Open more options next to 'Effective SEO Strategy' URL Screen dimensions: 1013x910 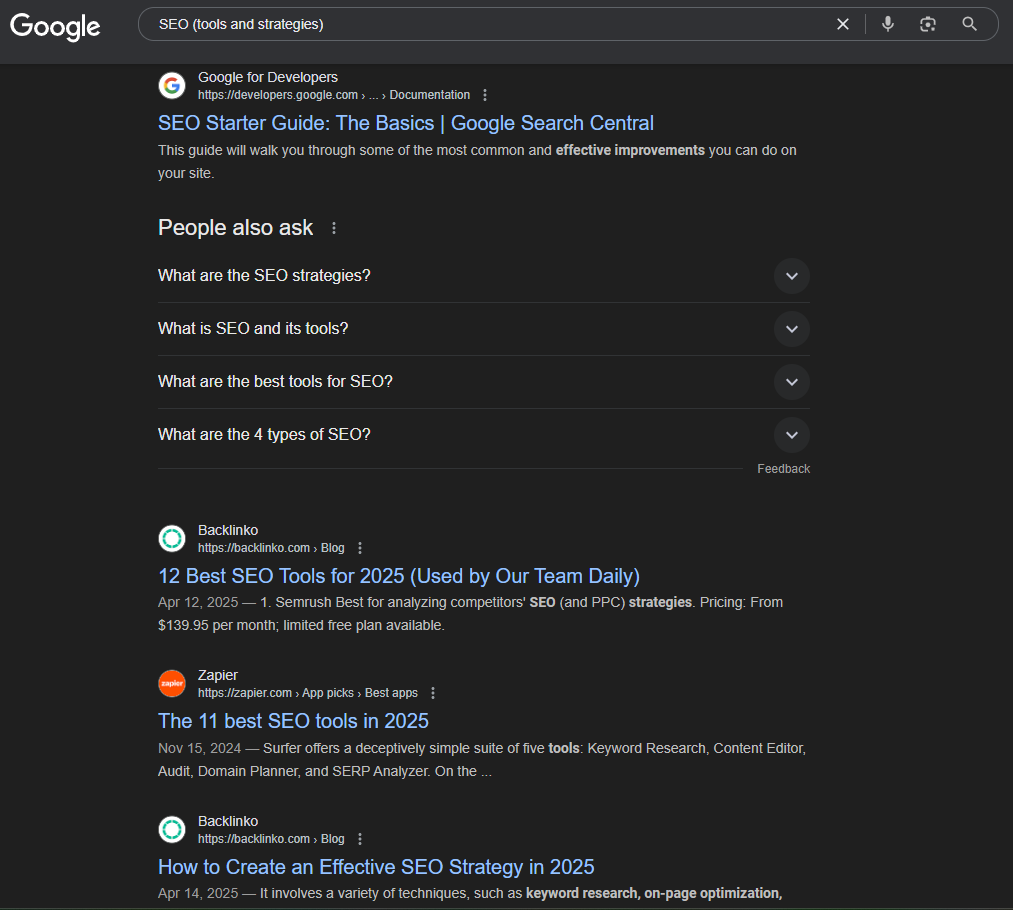[x=360, y=839]
